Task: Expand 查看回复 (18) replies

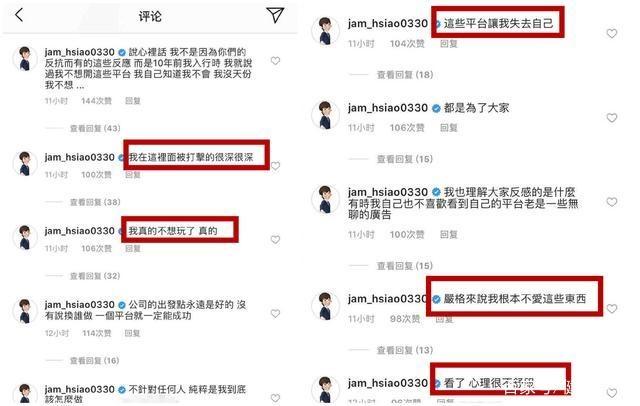Action: point(405,75)
